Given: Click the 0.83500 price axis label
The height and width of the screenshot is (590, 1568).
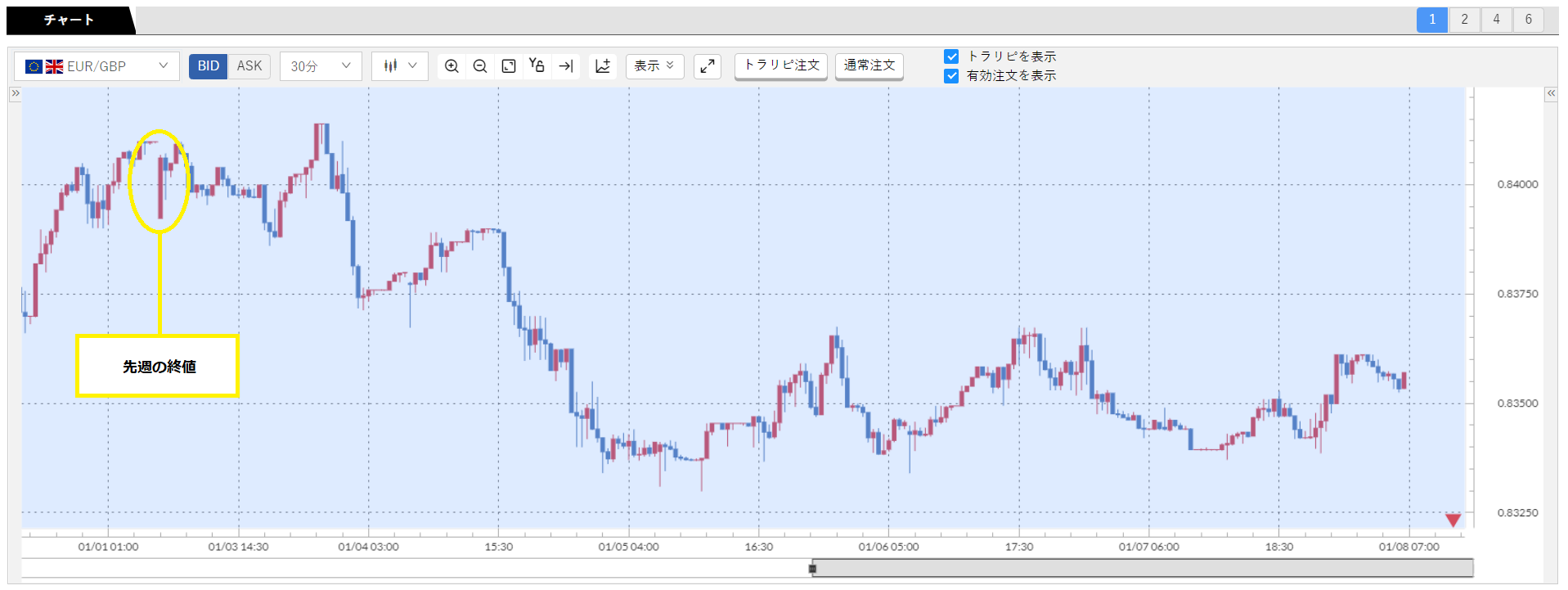Looking at the screenshot, I should (x=1517, y=403).
